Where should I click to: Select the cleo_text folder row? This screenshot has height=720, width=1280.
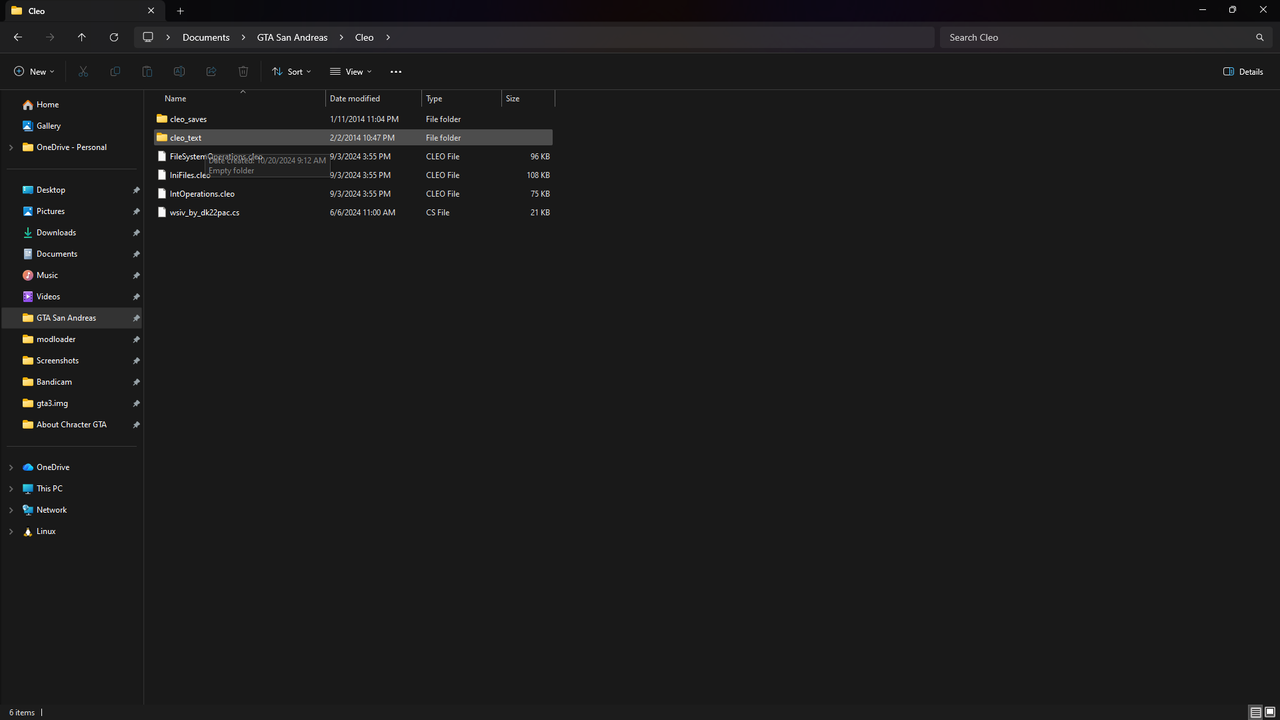point(354,138)
